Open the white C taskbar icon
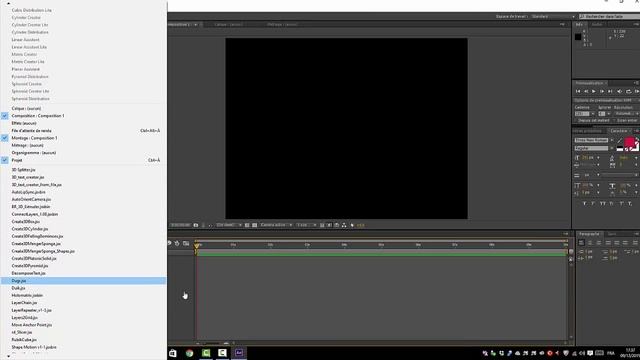The width and height of the screenshot is (640, 360). [x=222, y=353]
